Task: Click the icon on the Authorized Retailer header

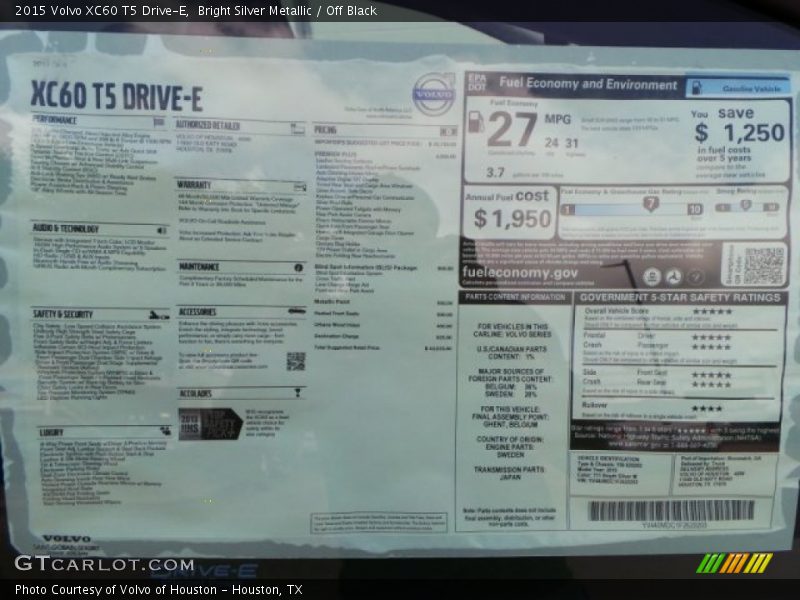Action: [x=297, y=128]
